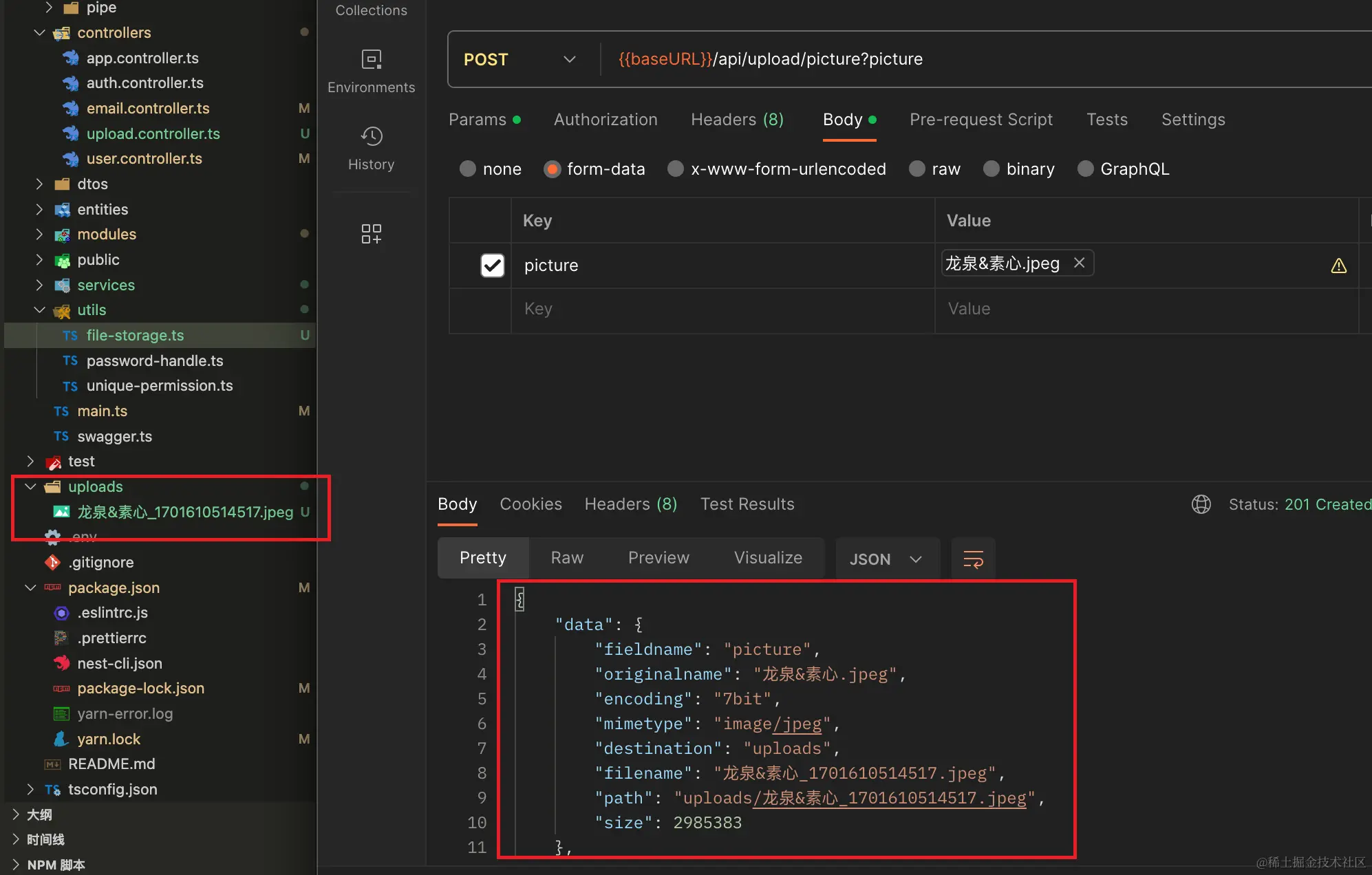The image size is (1372, 875).
Task: Open user.controller.ts file
Action: [x=144, y=158]
